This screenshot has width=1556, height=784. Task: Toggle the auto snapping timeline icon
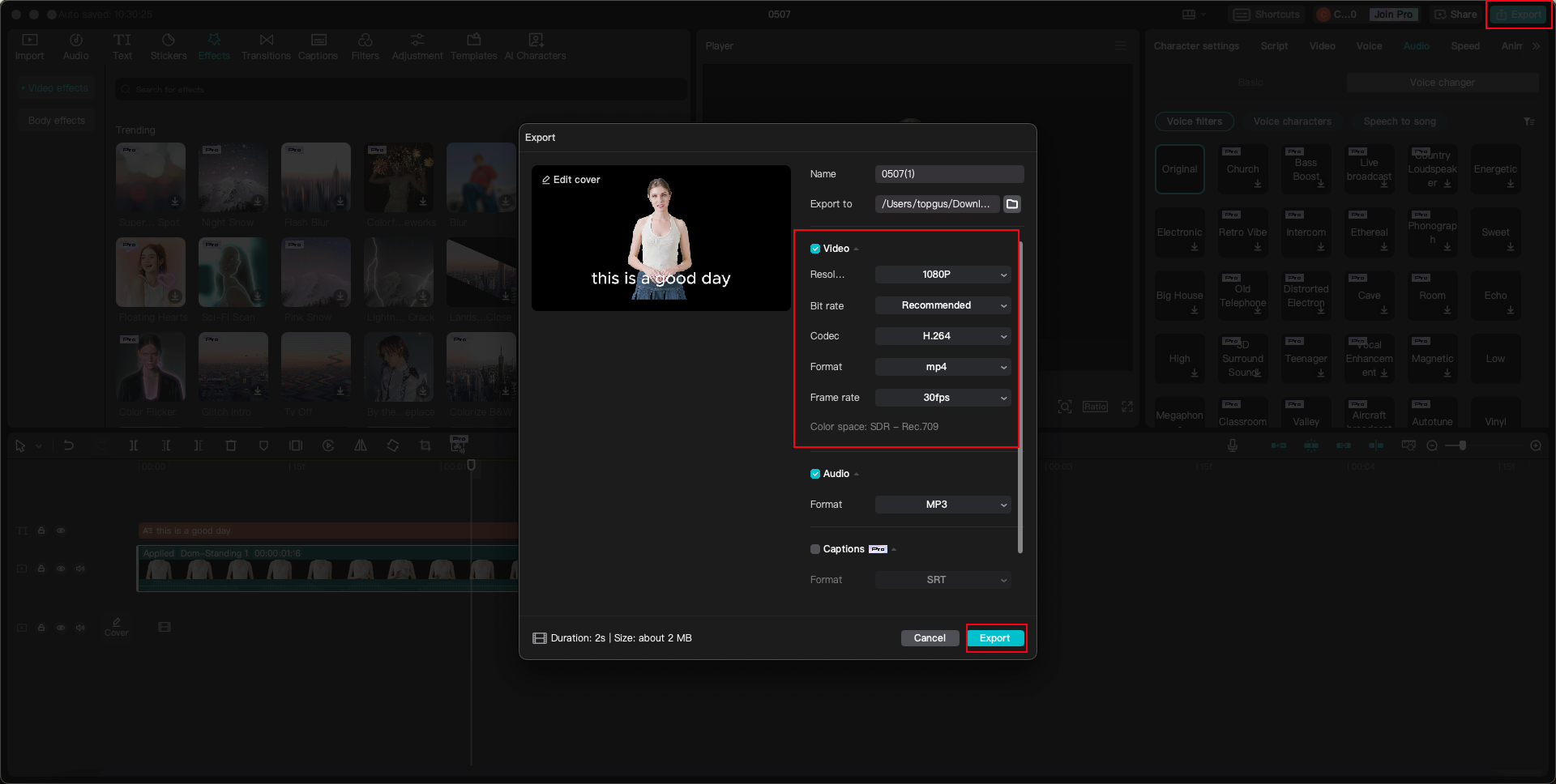tap(1311, 445)
